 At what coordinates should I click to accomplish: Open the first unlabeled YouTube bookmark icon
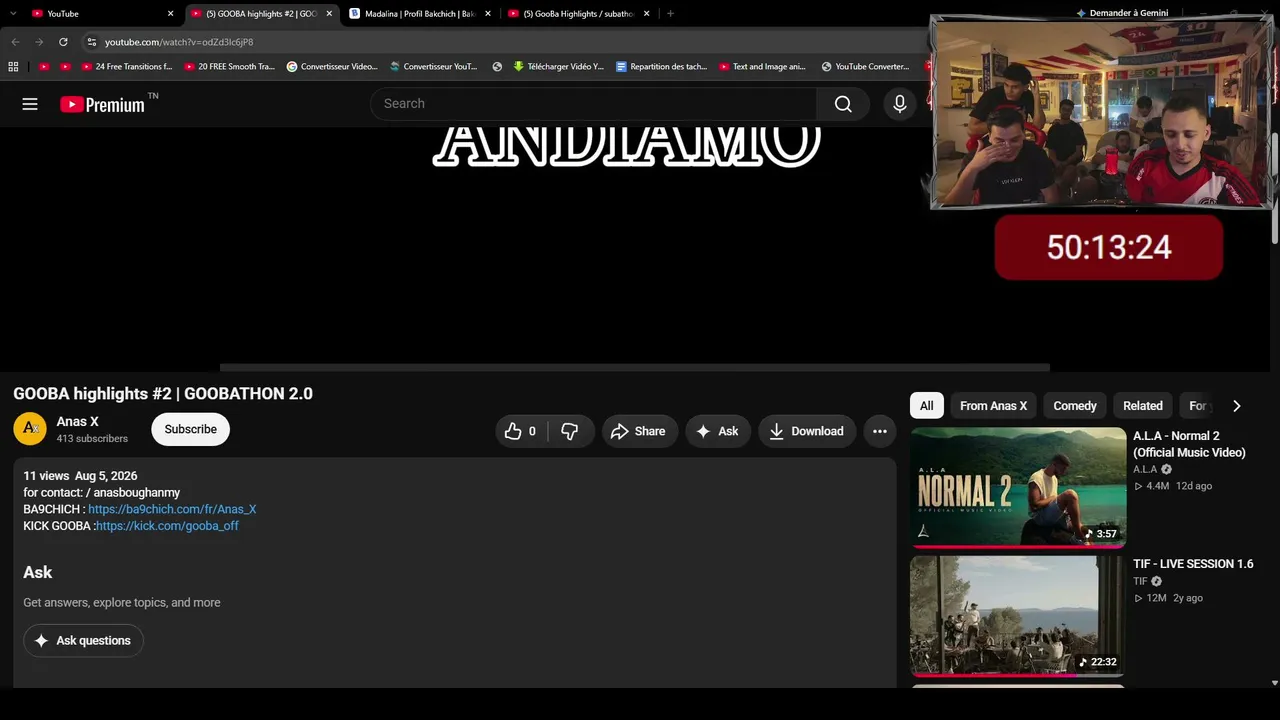(44, 67)
